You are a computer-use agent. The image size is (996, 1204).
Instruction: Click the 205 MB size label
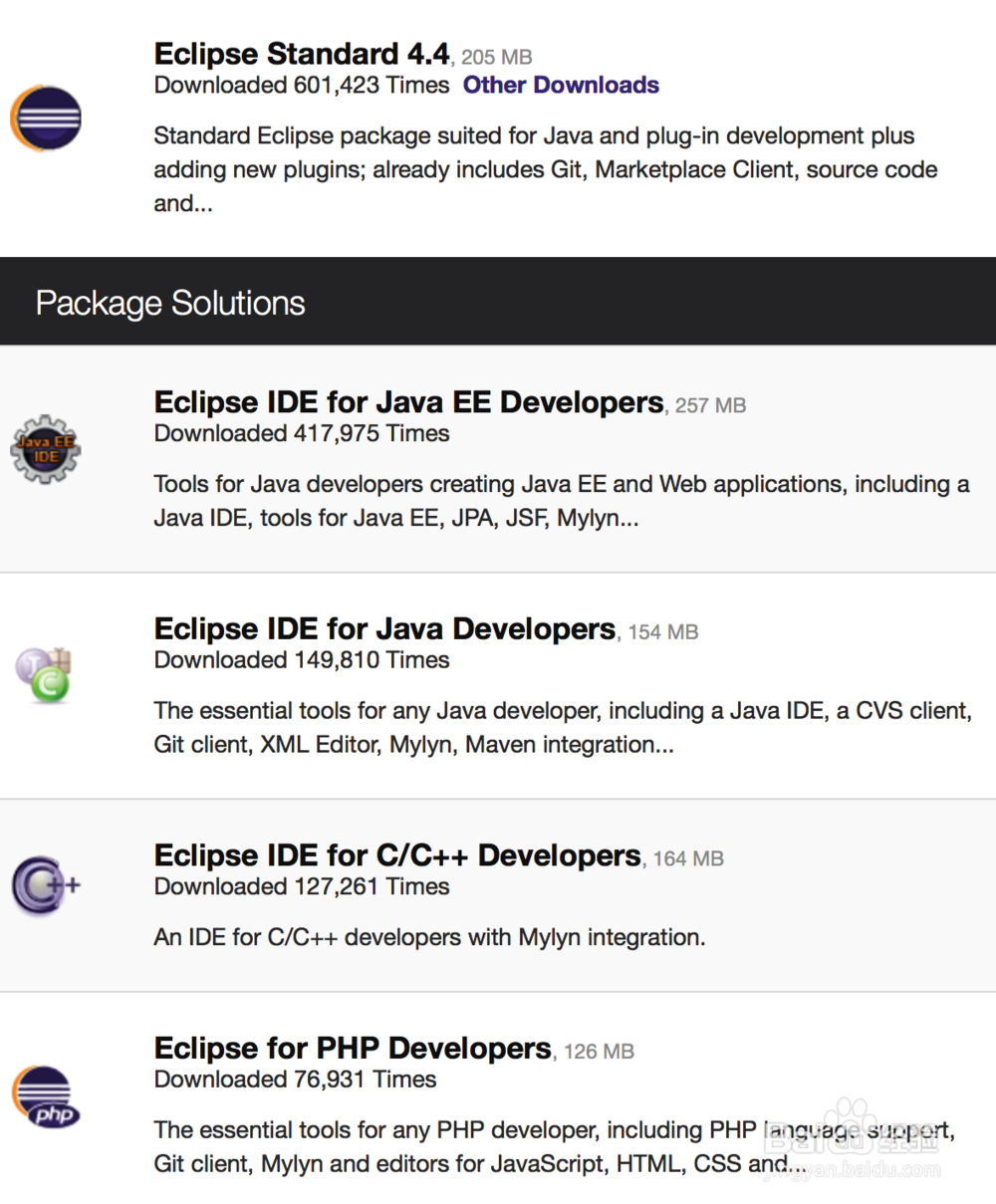[x=495, y=58]
